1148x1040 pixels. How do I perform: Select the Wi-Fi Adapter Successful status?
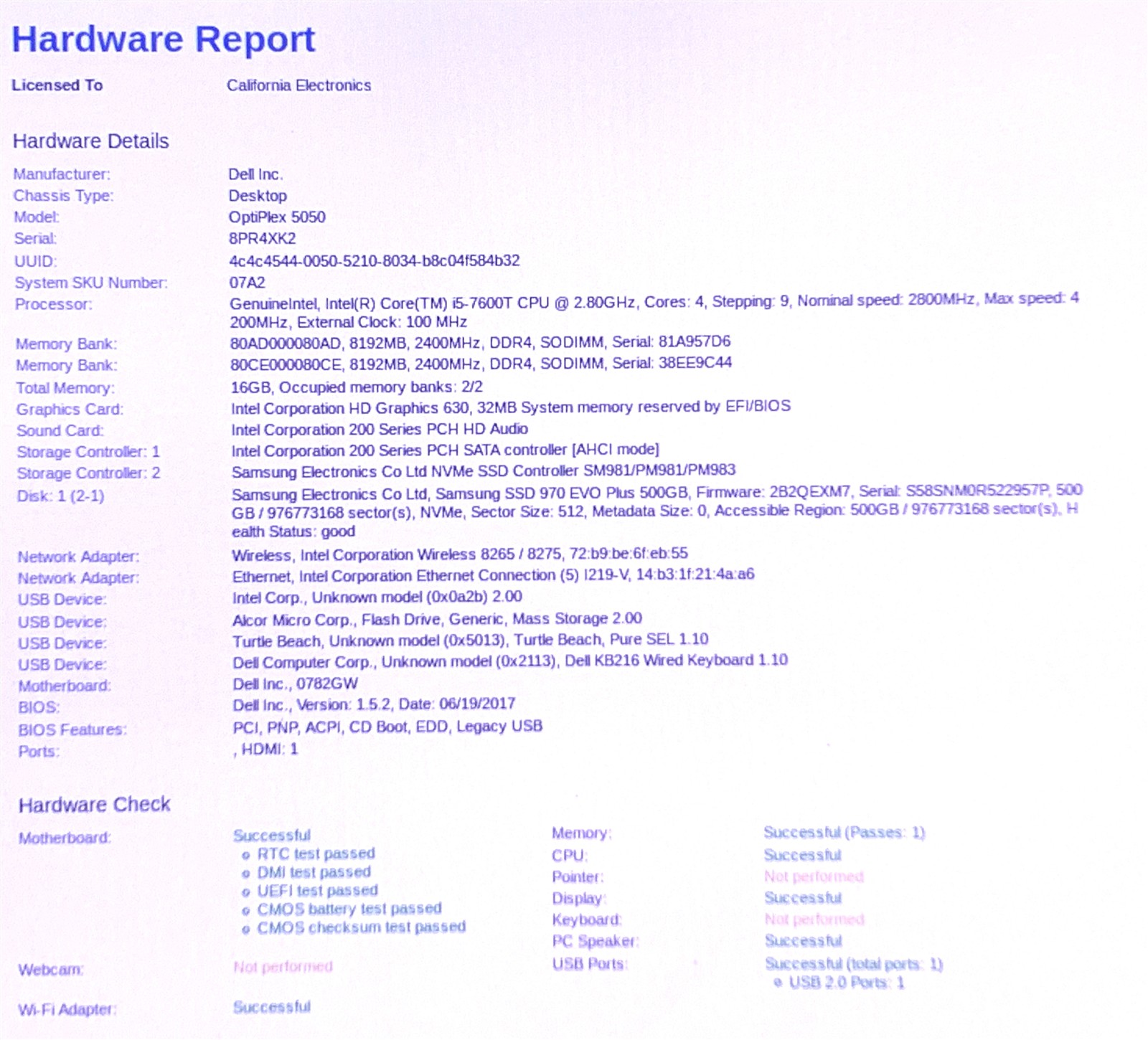point(272,1007)
